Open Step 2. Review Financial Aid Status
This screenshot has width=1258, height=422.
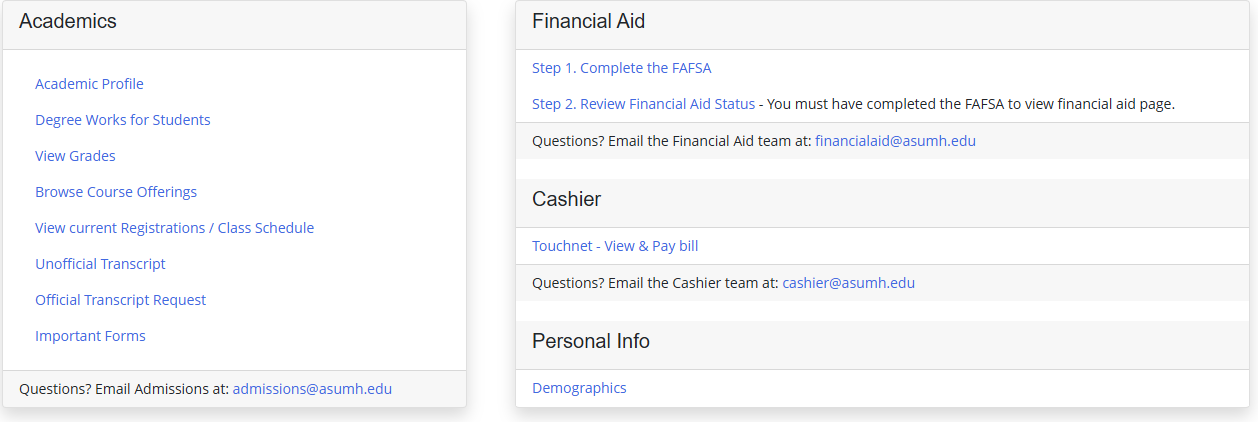[643, 104]
